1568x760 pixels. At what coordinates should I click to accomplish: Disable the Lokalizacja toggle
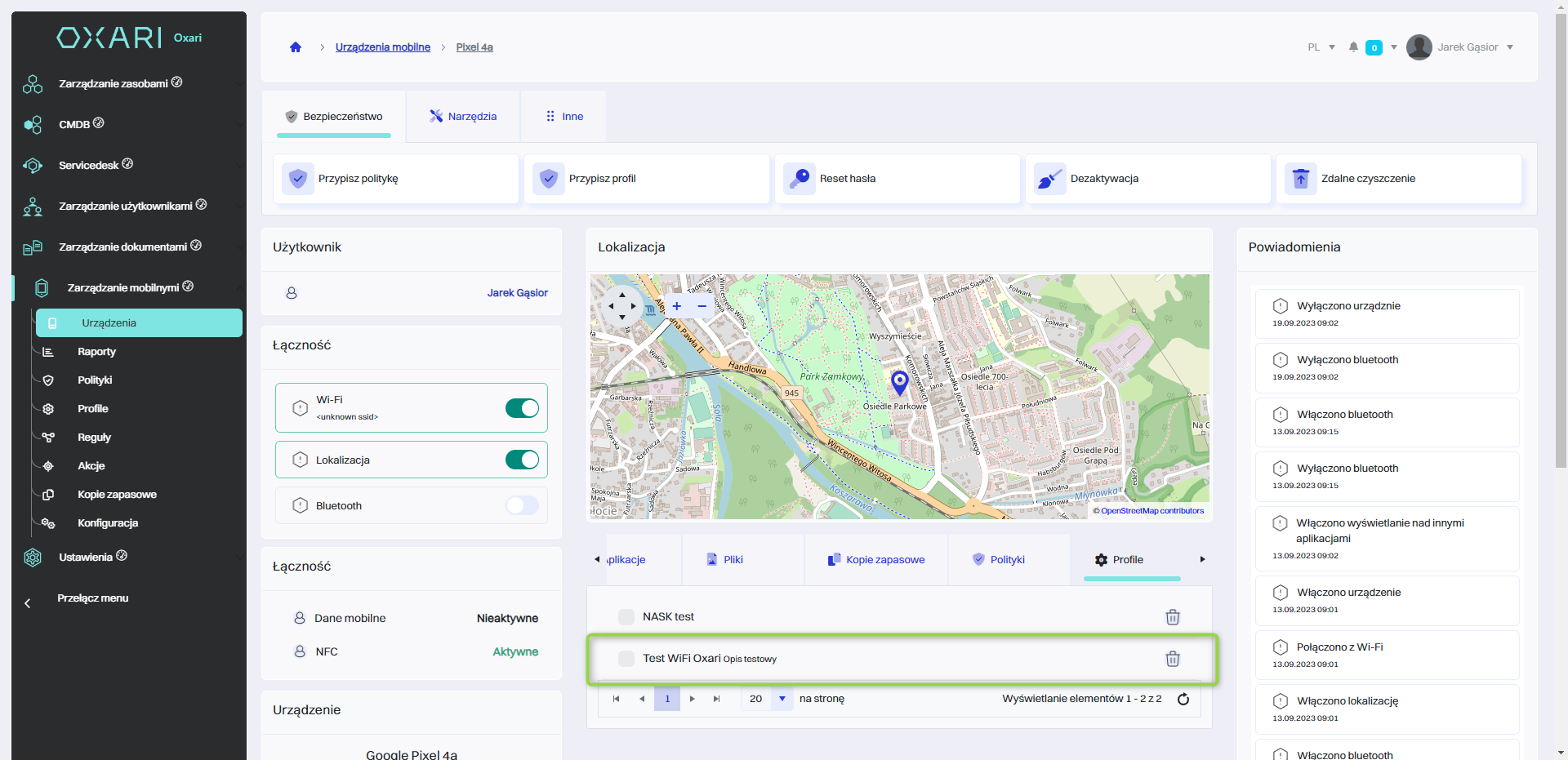pos(522,460)
